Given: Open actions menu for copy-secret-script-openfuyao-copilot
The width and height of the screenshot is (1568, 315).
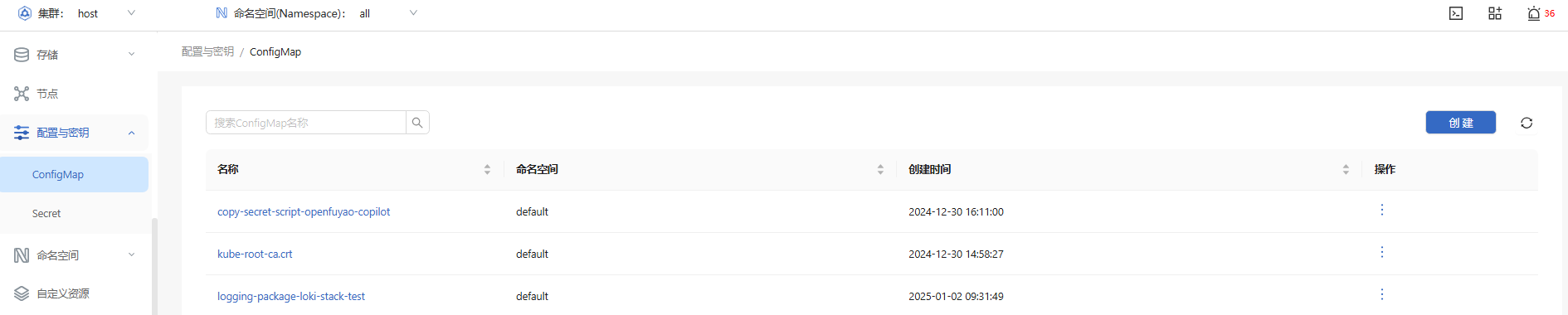Looking at the screenshot, I should tap(1382, 210).
